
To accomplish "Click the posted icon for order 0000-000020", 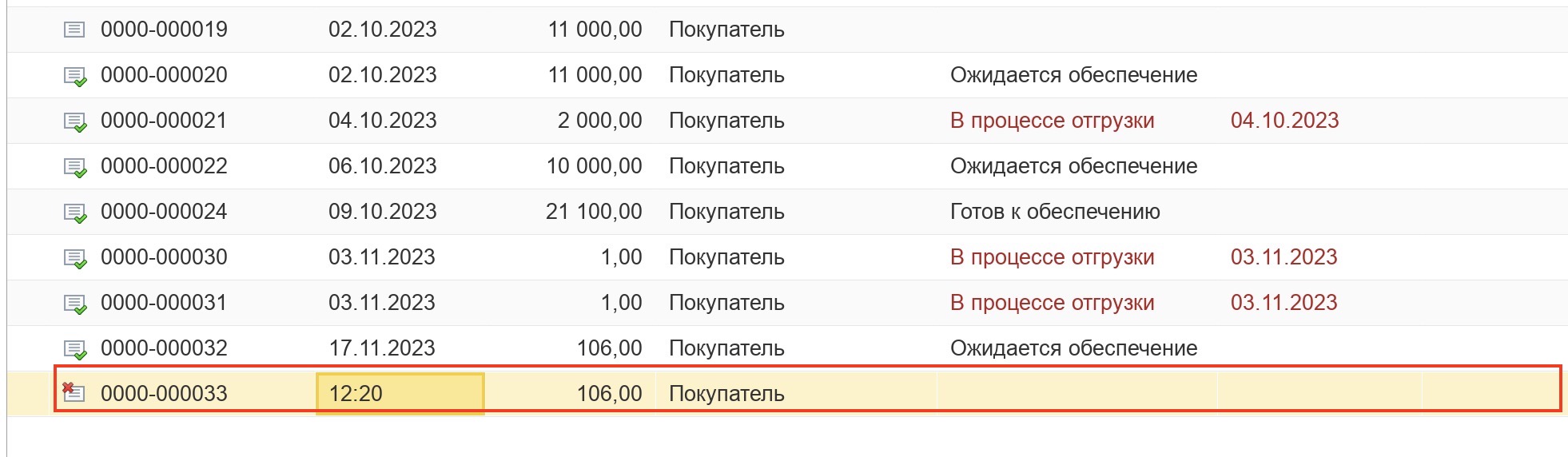I will point(75,77).
